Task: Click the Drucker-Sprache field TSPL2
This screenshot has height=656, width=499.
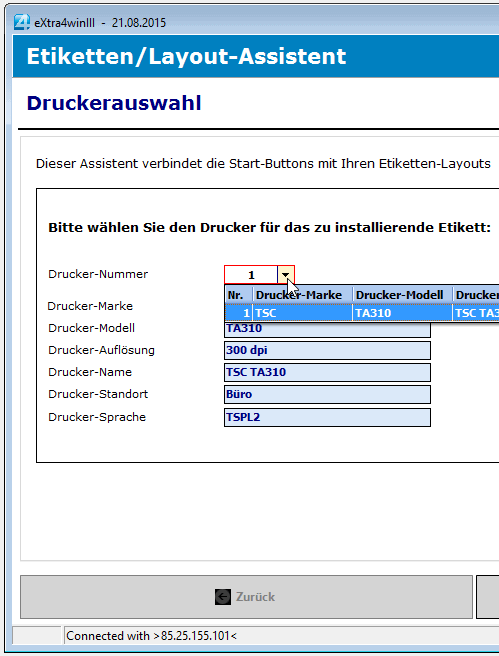Action: pyautogui.click(x=327, y=418)
